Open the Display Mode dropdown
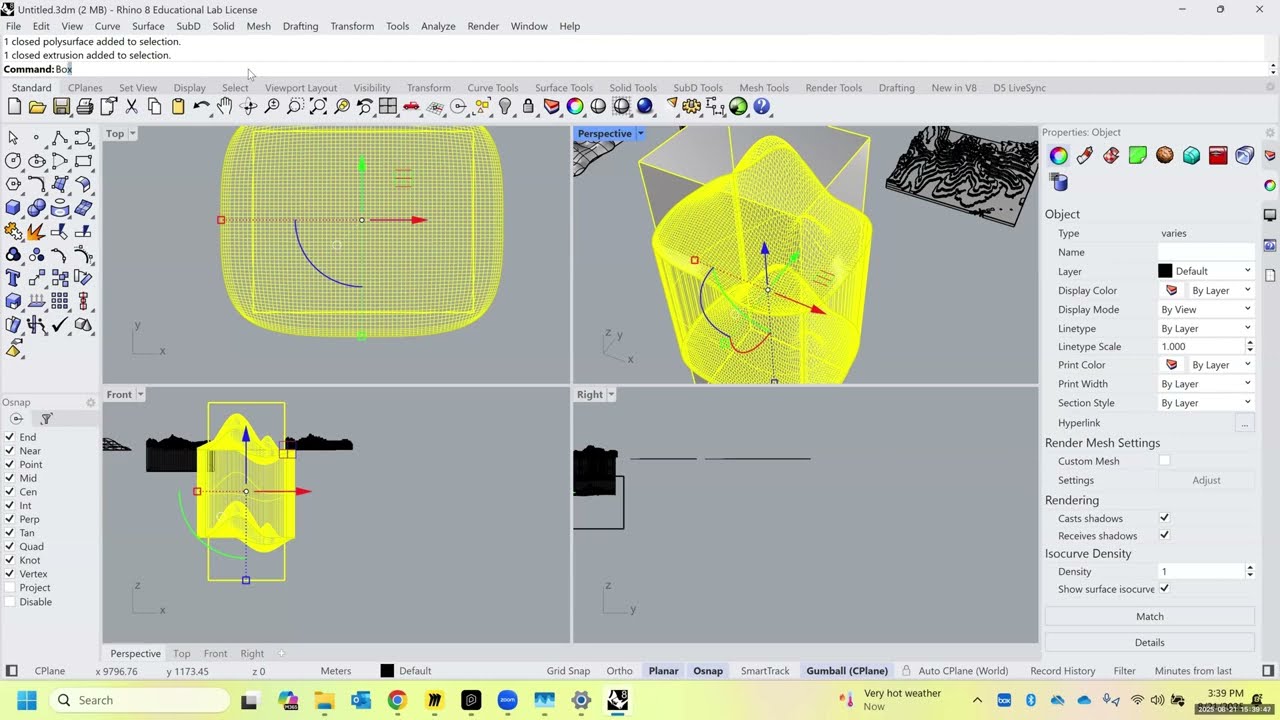Image resolution: width=1280 pixels, height=720 pixels. point(1205,309)
